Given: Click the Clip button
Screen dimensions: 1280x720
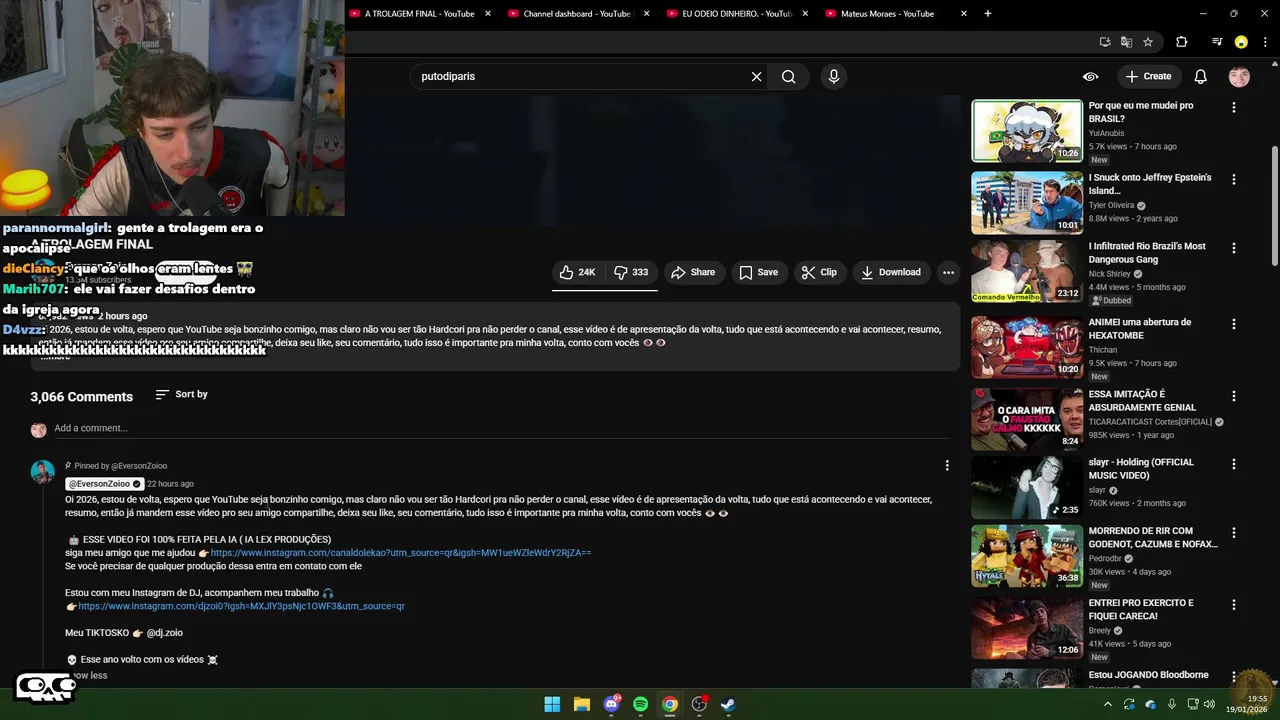Looking at the screenshot, I should (x=819, y=272).
